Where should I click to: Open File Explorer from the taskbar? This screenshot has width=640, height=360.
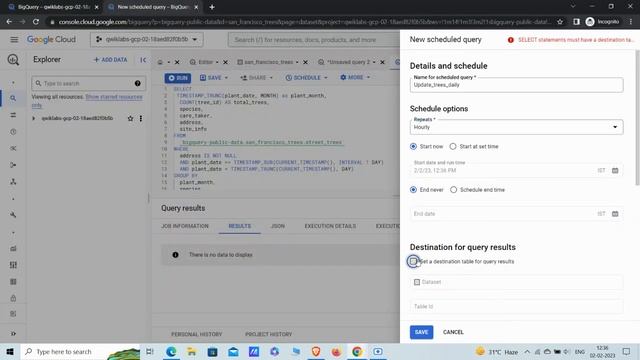click(x=191, y=351)
